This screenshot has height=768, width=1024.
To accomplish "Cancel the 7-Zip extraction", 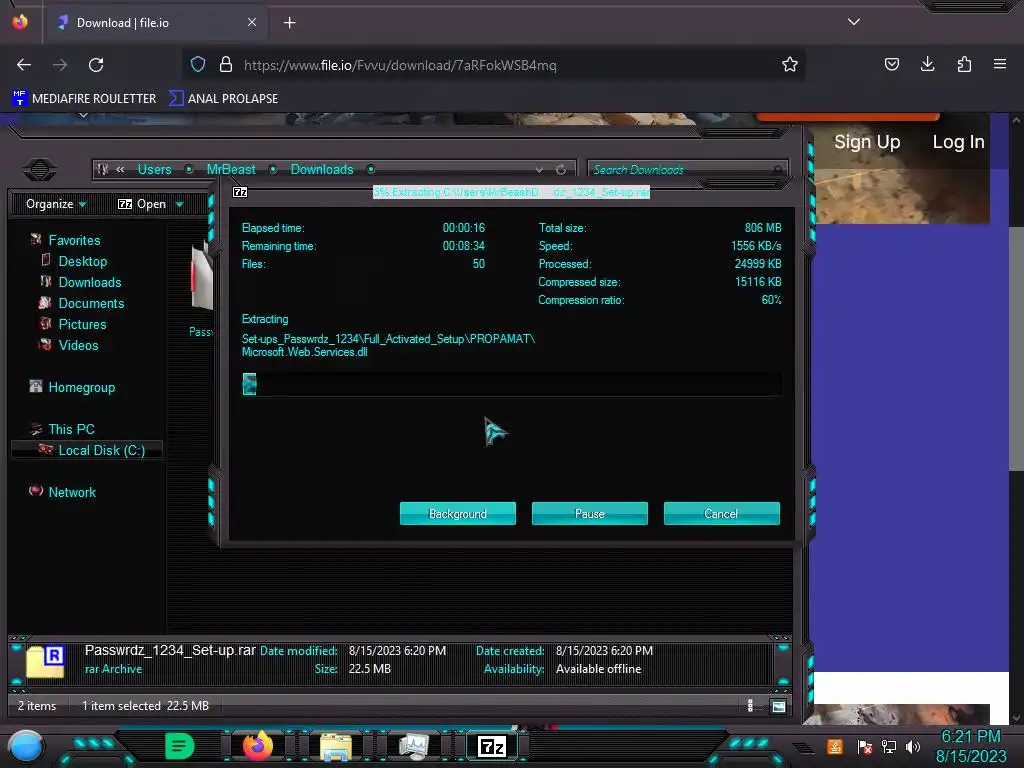I will click(722, 513).
